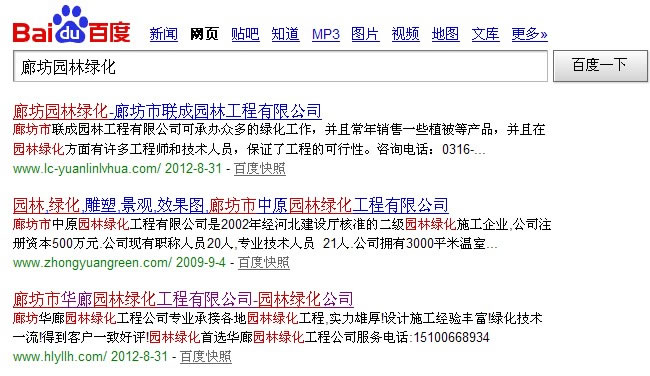The image size is (650, 376).
Task: Go to the 贴吧 tab
Action: click(x=245, y=34)
